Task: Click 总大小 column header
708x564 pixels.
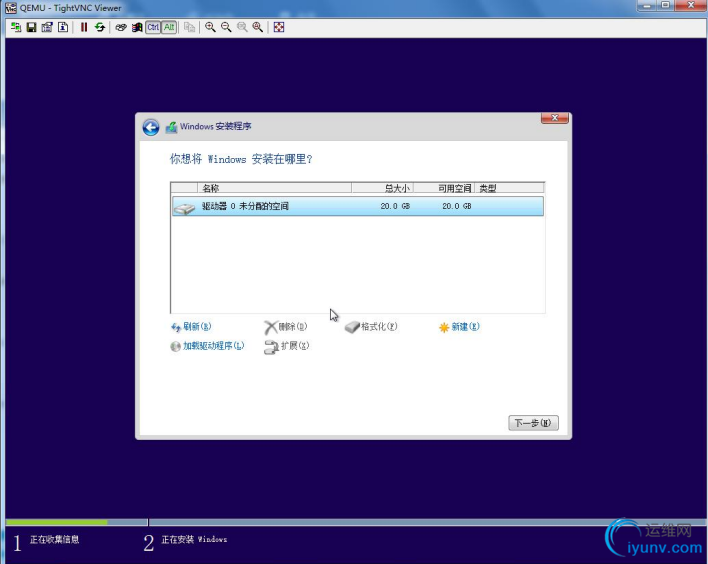Action: (x=382, y=188)
